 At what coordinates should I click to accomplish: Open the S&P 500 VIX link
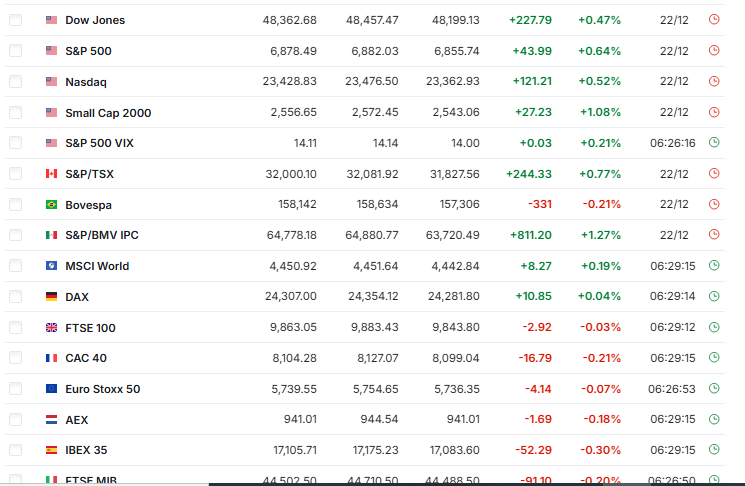99,143
